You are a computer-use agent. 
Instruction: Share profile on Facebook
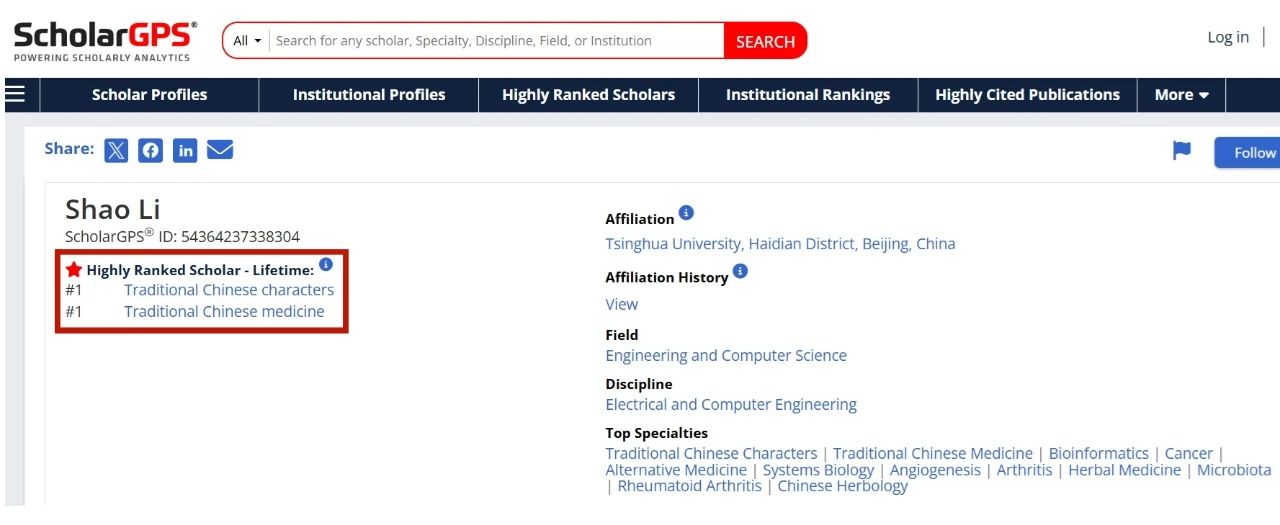[x=150, y=150]
